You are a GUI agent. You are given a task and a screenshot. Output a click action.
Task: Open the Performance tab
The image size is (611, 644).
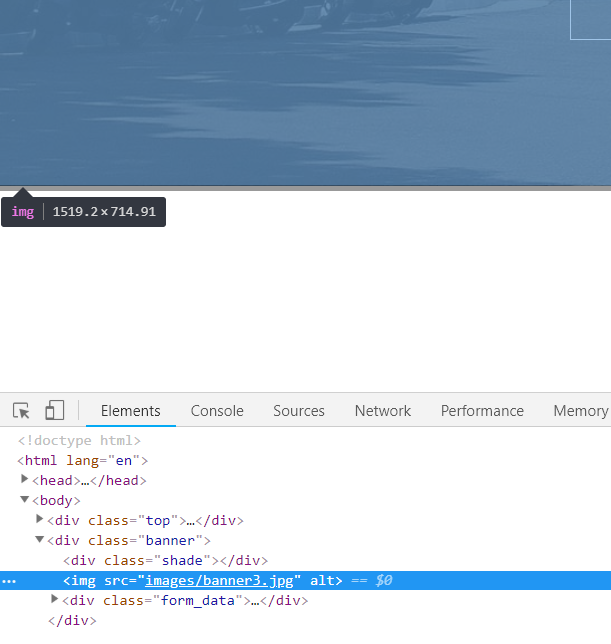click(482, 411)
